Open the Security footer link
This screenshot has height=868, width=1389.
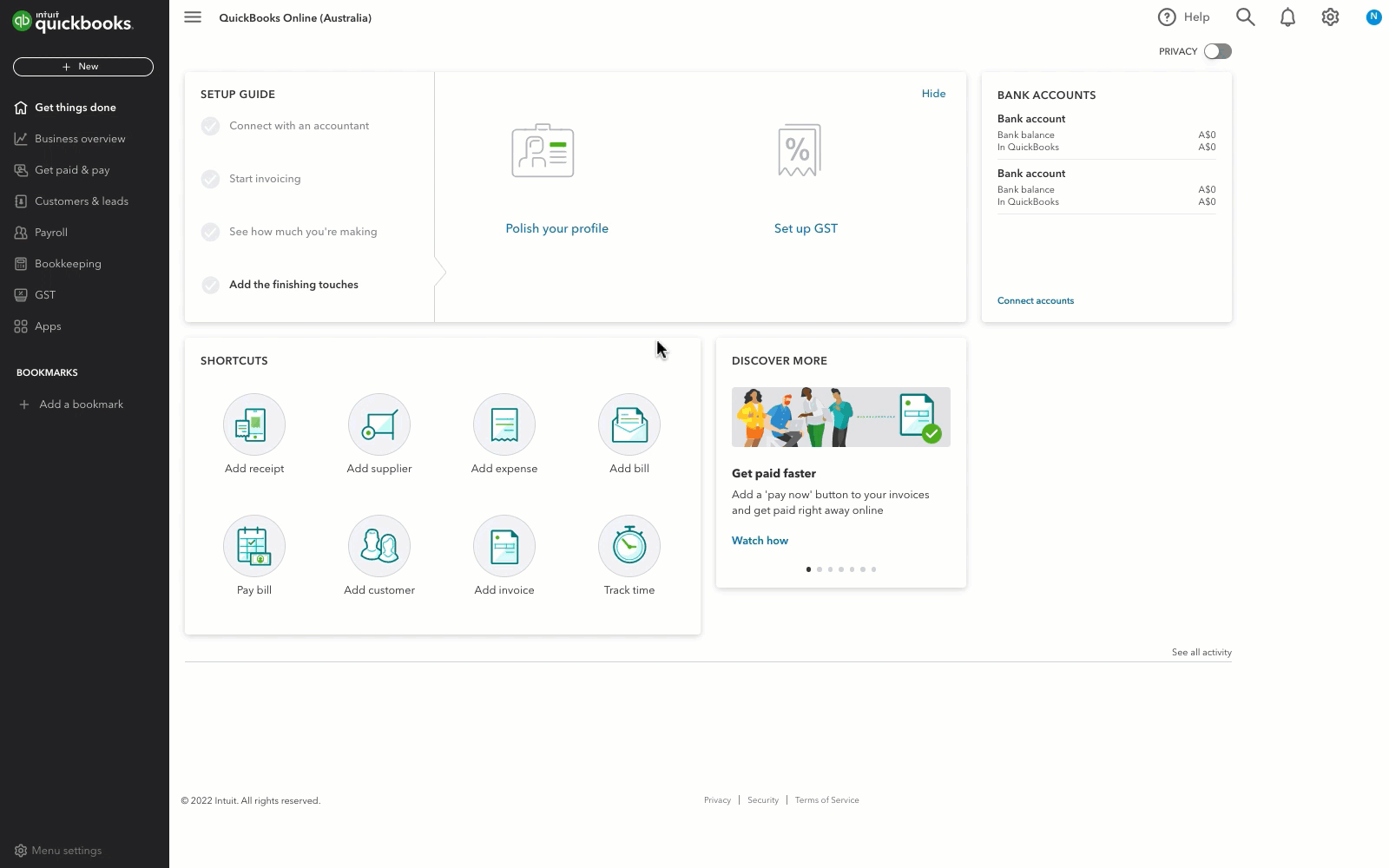pyautogui.click(x=763, y=800)
